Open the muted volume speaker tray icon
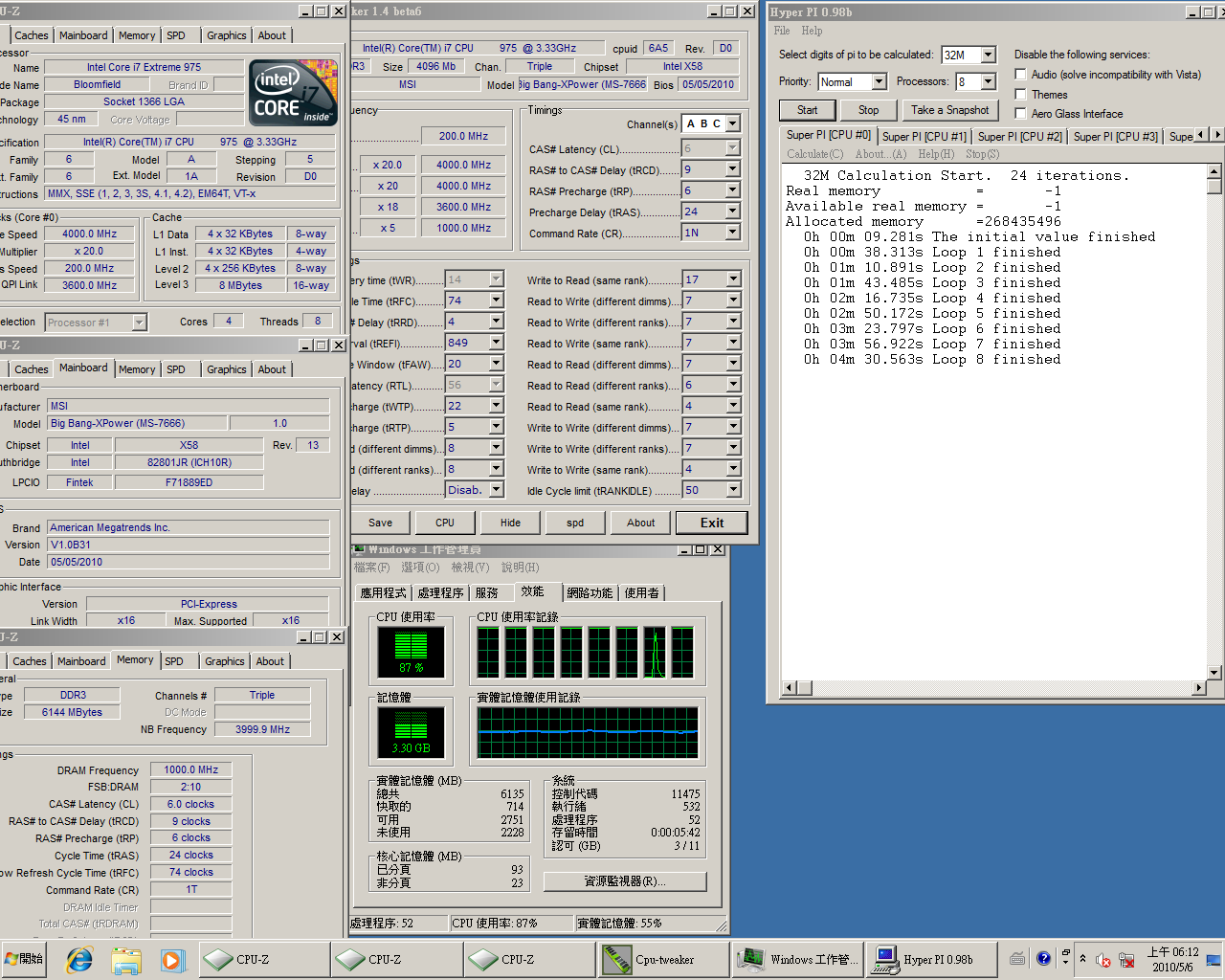The height and width of the screenshot is (980, 1225). [1103, 960]
